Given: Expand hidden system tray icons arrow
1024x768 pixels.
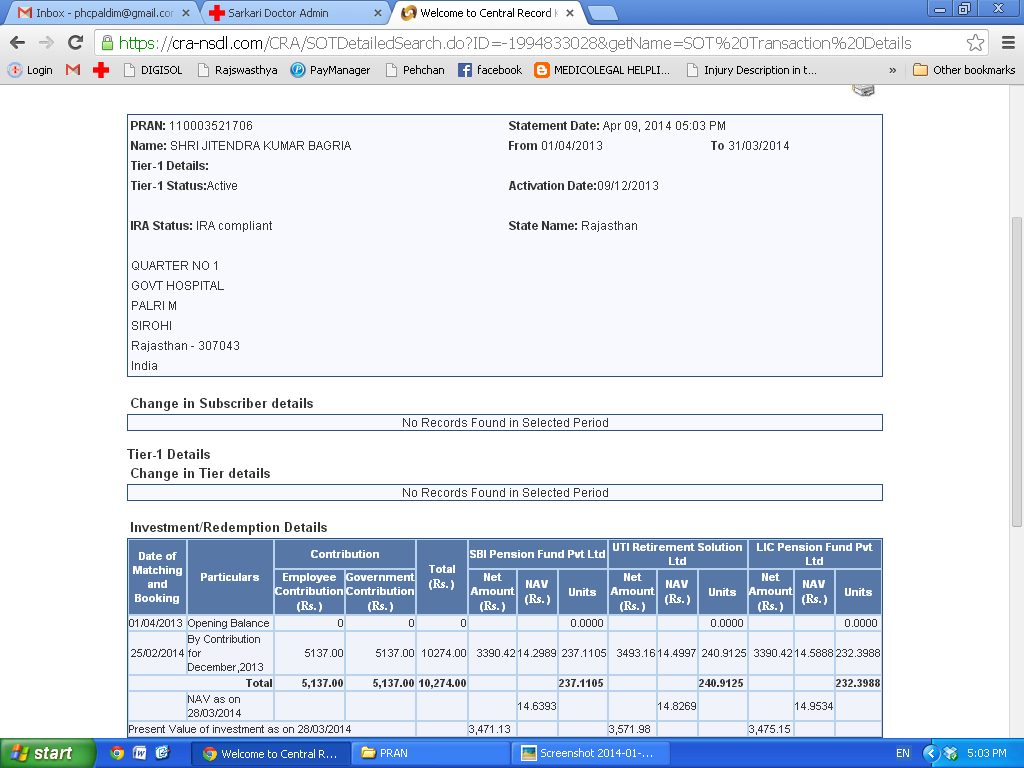Looking at the screenshot, I should click(931, 754).
